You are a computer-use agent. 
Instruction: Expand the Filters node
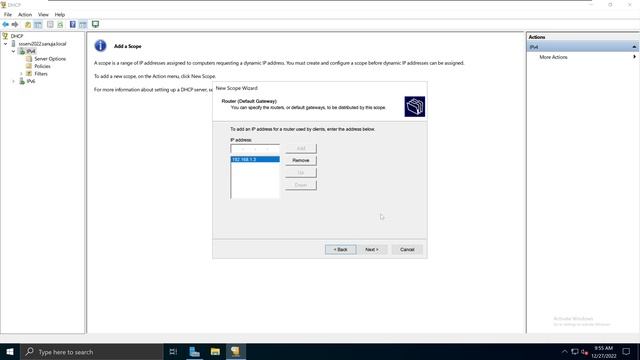(x=21, y=74)
